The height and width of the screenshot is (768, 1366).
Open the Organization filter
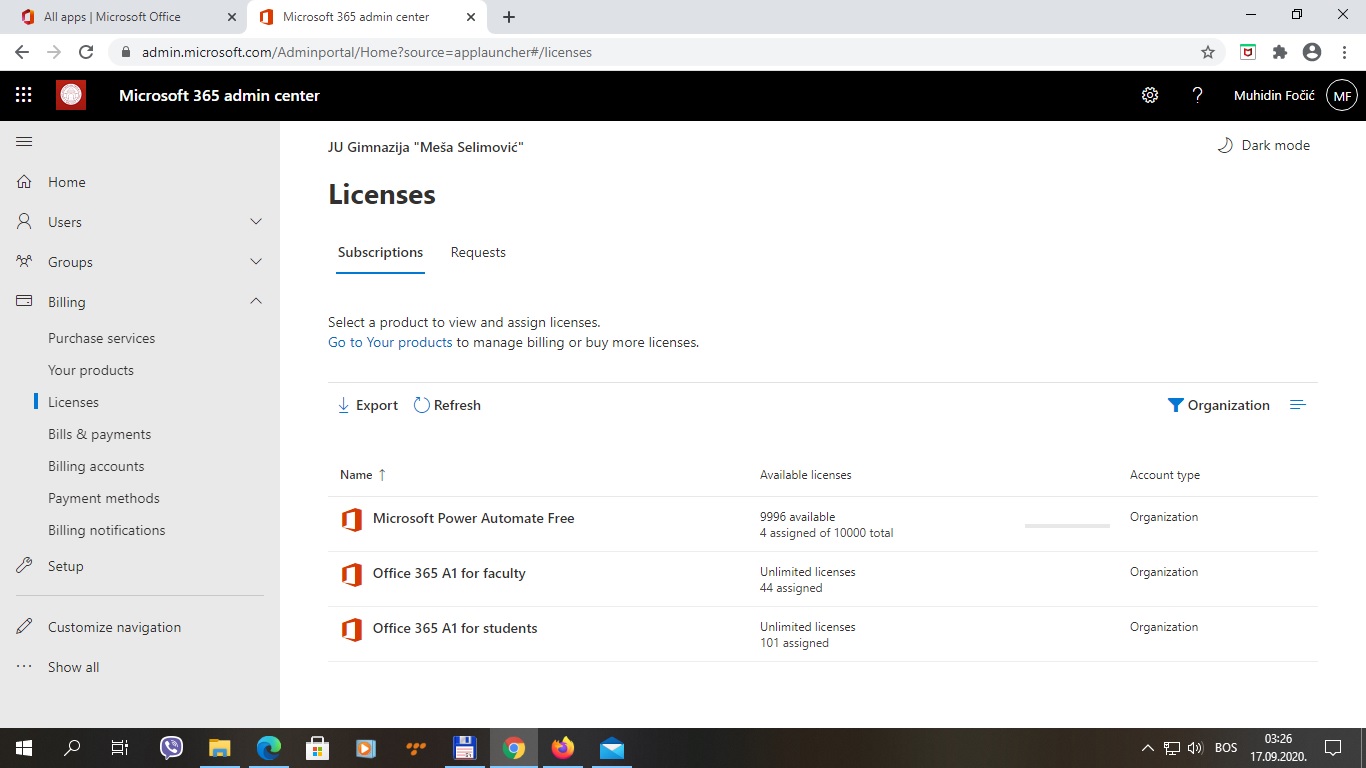[x=1219, y=405]
